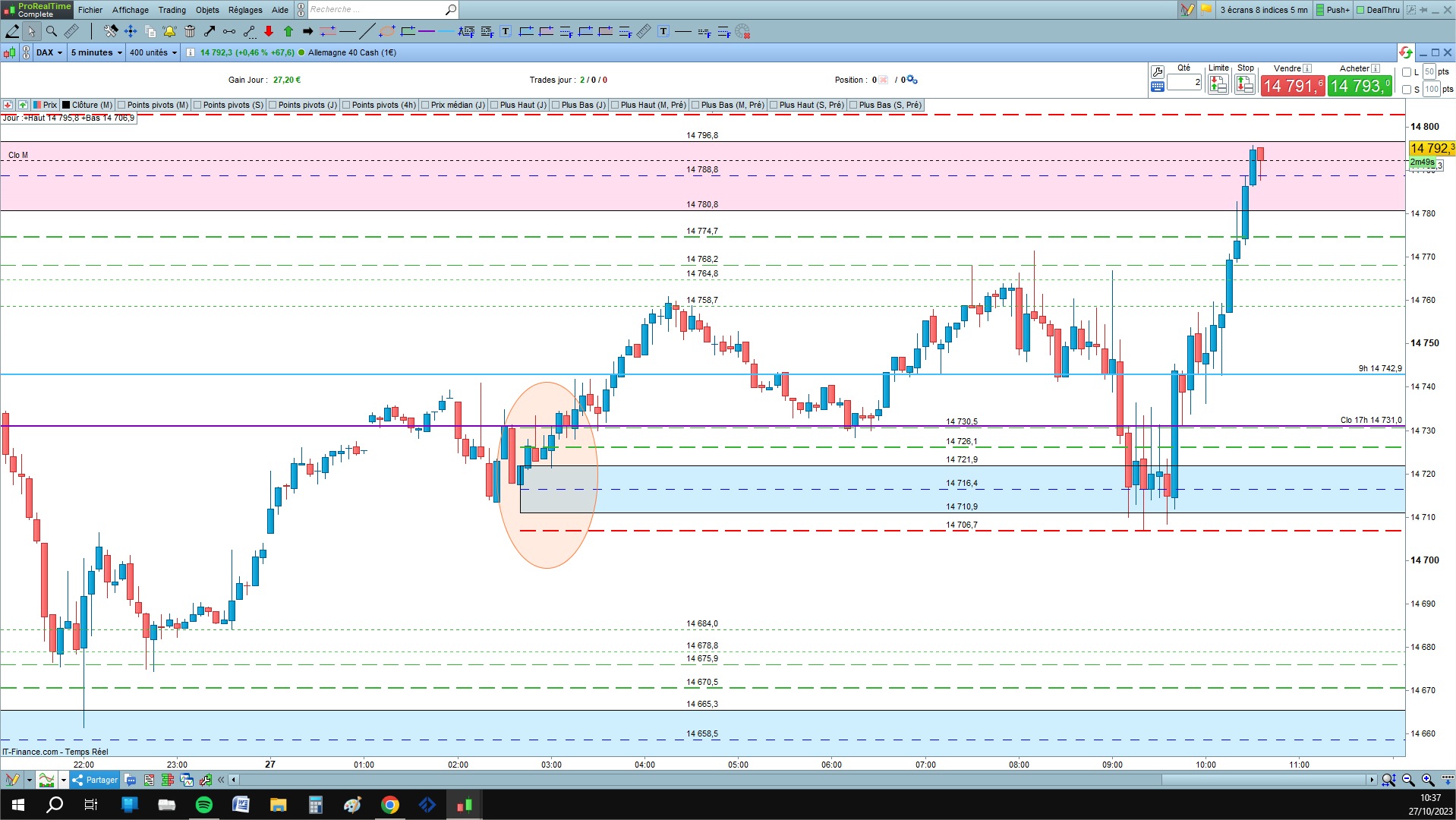This screenshot has height=820, width=1456.
Task: Select the pencil drawing tool
Action: click(x=12, y=31)
